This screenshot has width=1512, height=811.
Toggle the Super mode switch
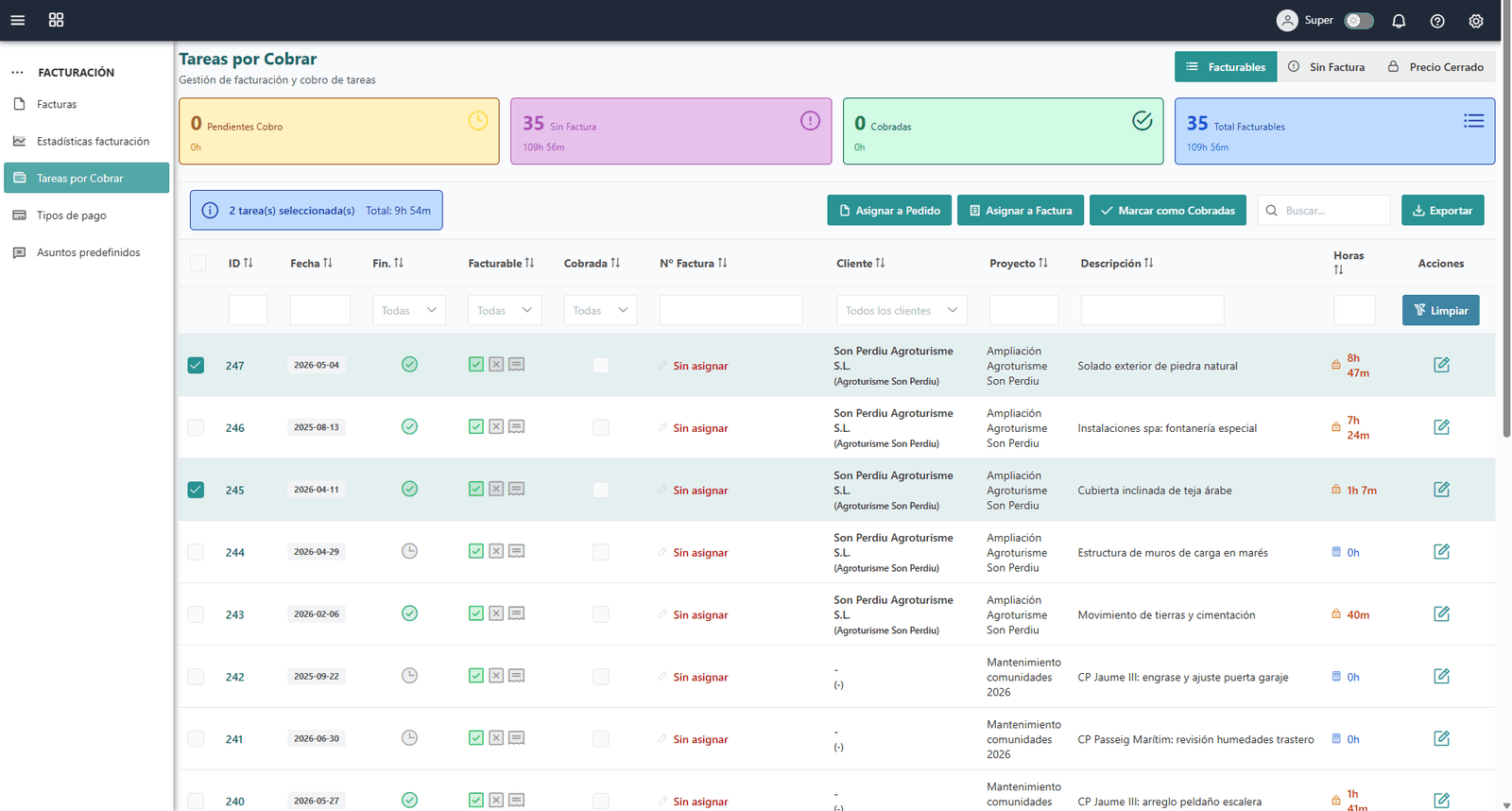pyautogui.click(x=1359, y=21)
